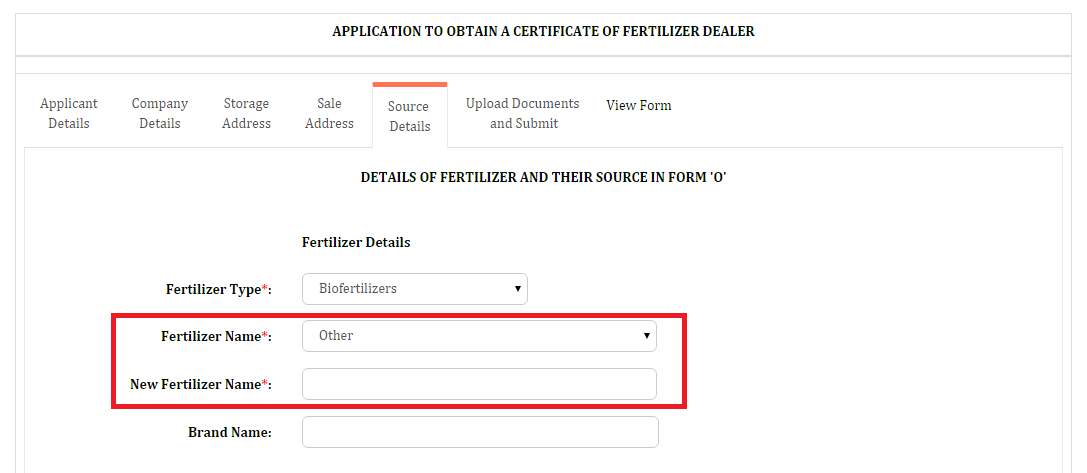Viewport: 1087px width, 473px height.
Task: Click the New Fertilizer Name label
Action: point(200,384)
